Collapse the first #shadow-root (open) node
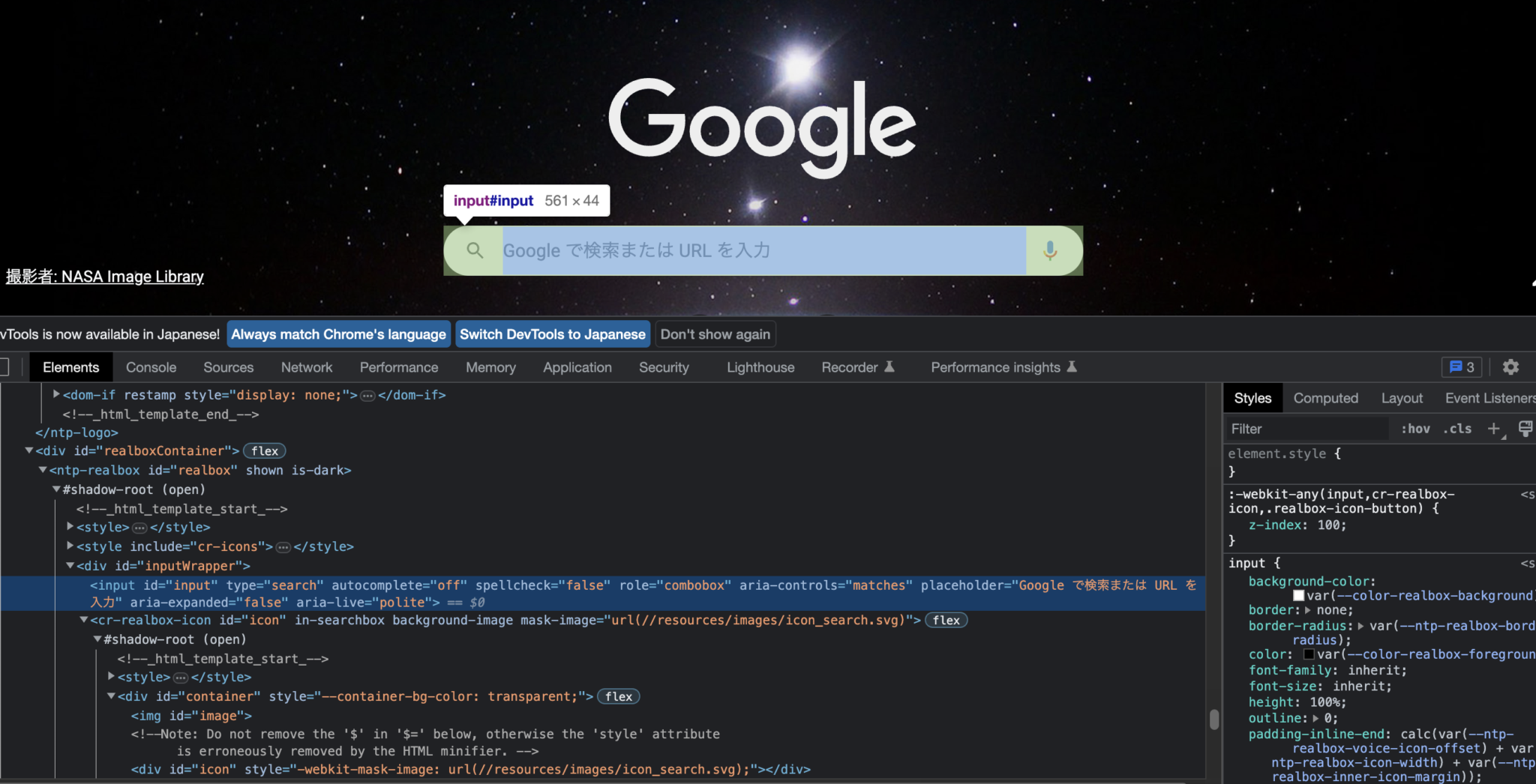 coord(56,489)
